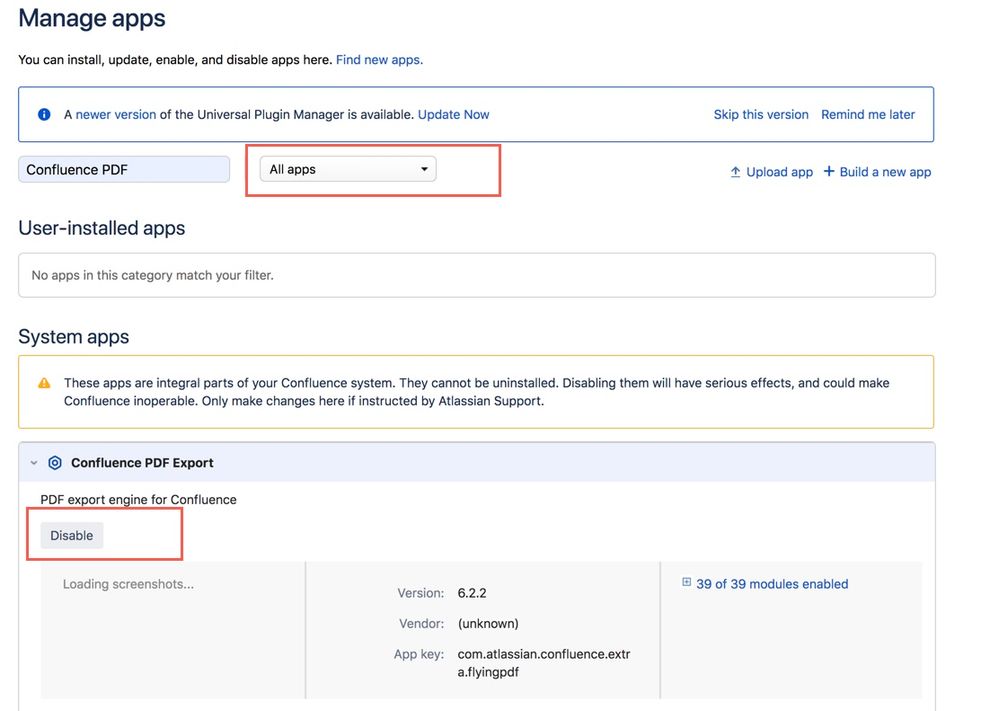999x711 pixels.
Task: Click the System apps heading
Action: click(73, 336)
